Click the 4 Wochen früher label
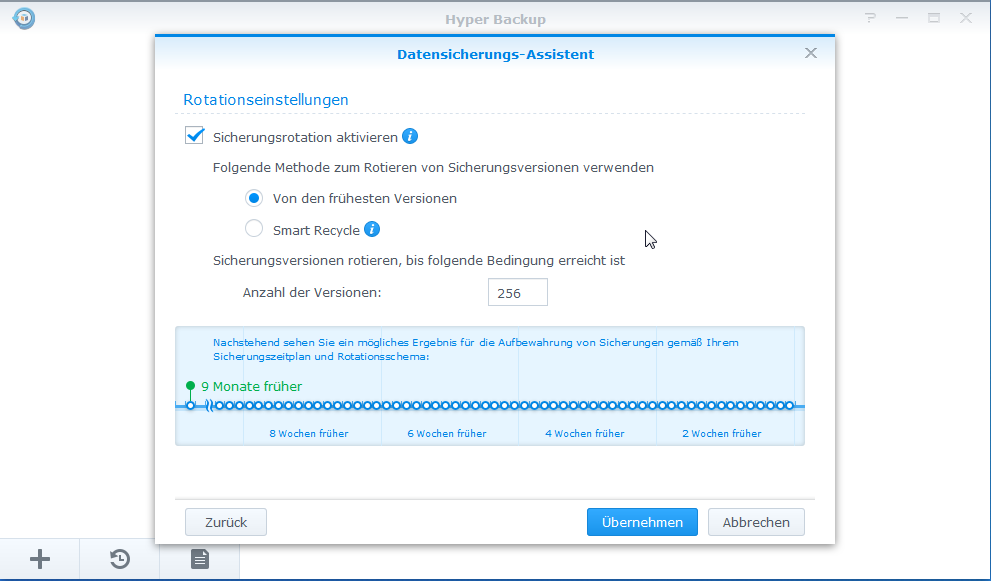 [585, 434]
